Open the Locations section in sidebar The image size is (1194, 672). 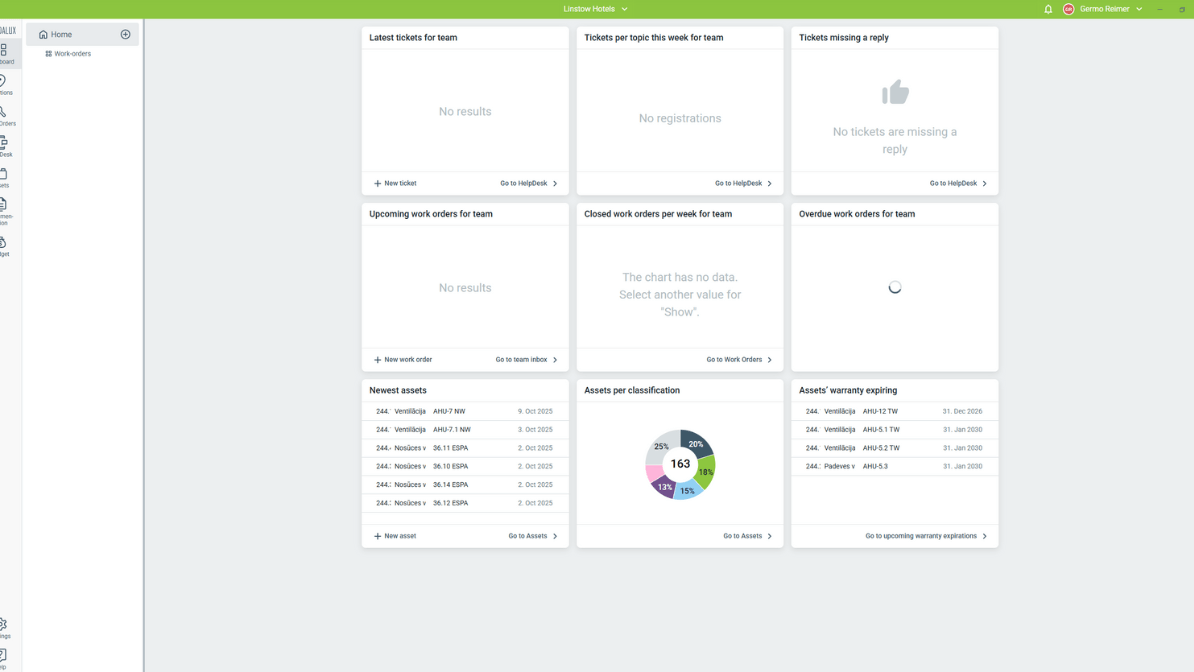tap(4, 84)
